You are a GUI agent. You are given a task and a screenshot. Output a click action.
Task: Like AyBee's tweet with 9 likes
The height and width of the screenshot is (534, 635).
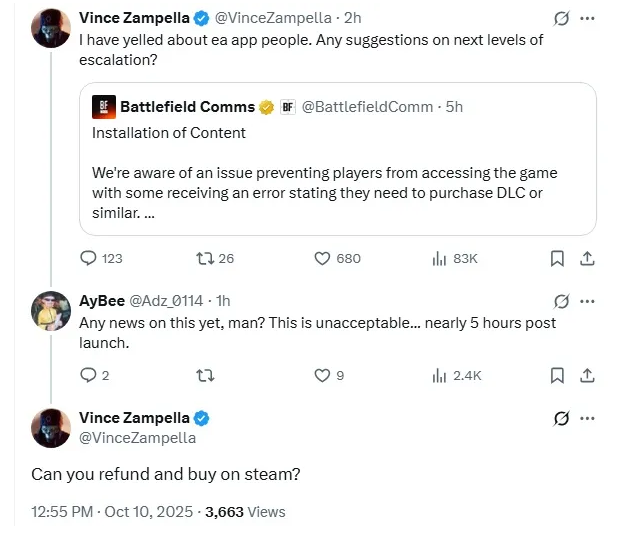(322, 375)
